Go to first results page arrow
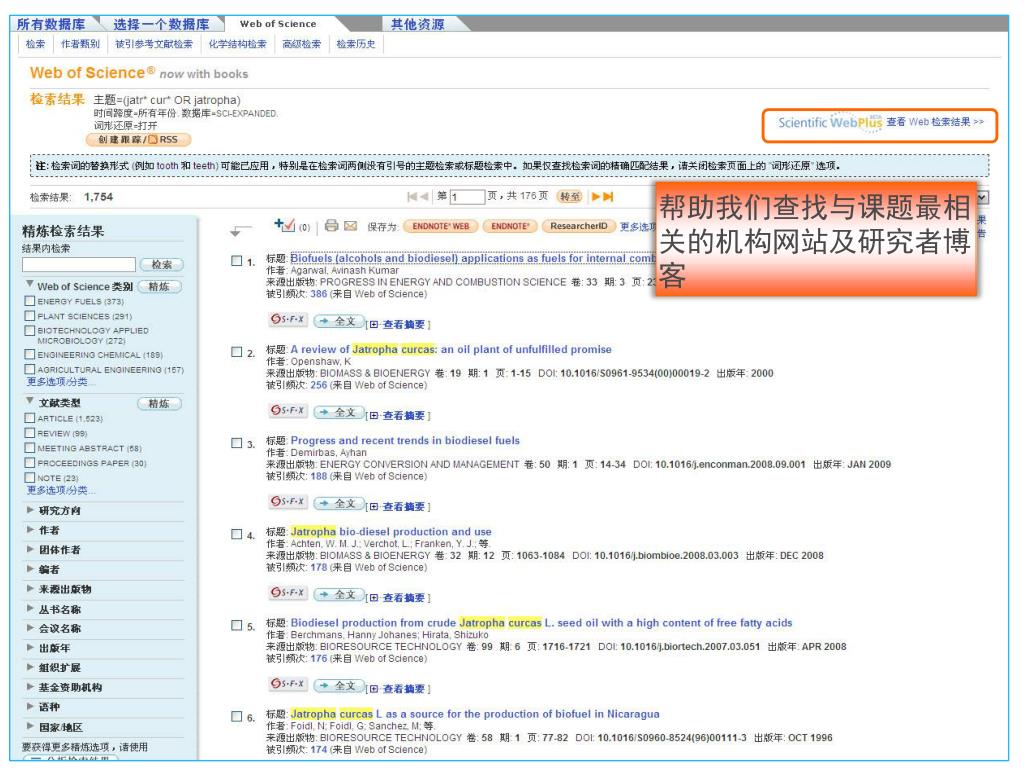Image resolution: width=1024 pixels, height=768 pixels. [411, 197]
